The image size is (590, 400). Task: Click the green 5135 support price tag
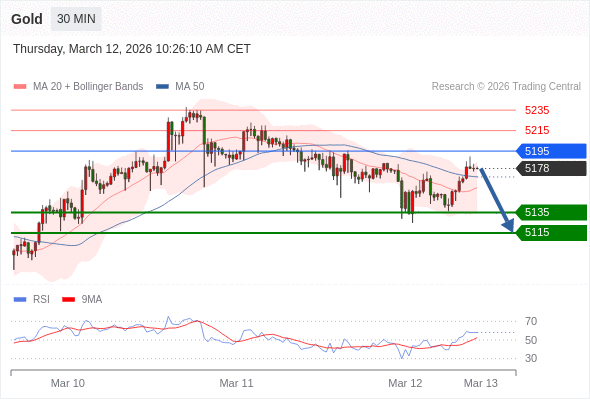(x=551, y=212)
